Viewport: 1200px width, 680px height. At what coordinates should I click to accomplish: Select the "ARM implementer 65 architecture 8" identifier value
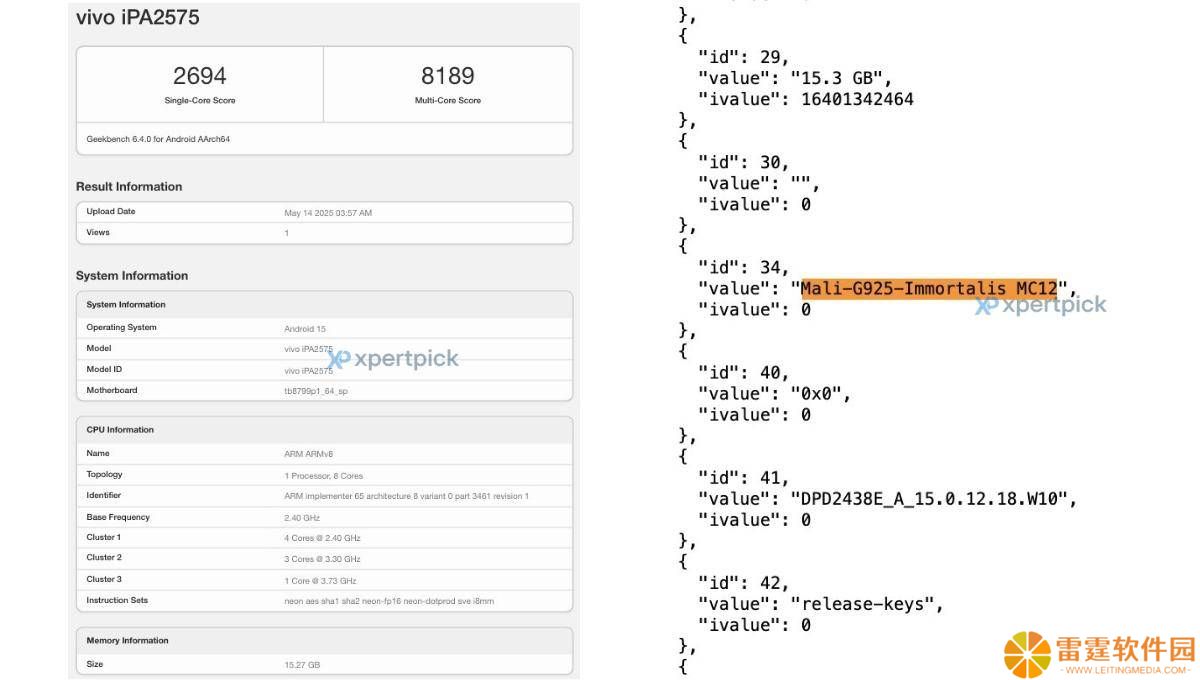(406, 496)
